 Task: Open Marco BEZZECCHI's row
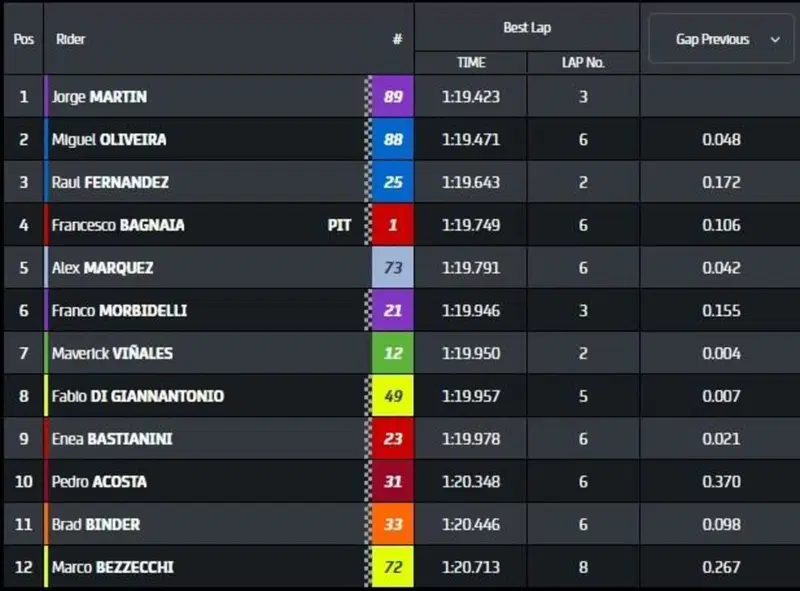402,567
